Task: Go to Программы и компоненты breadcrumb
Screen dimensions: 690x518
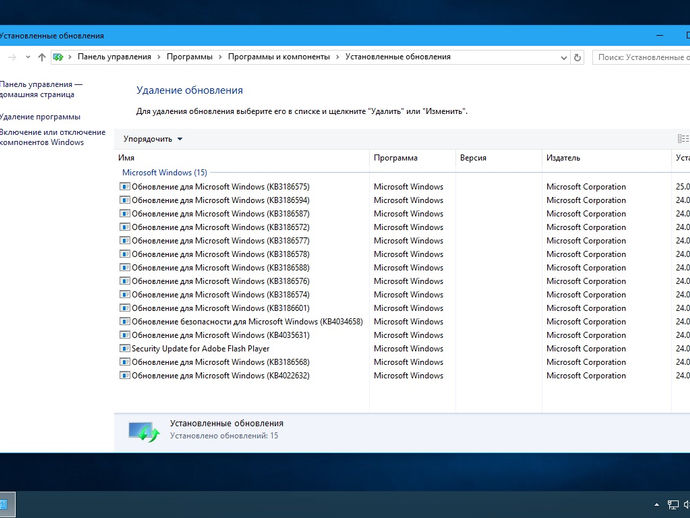Action: [279, 57]
